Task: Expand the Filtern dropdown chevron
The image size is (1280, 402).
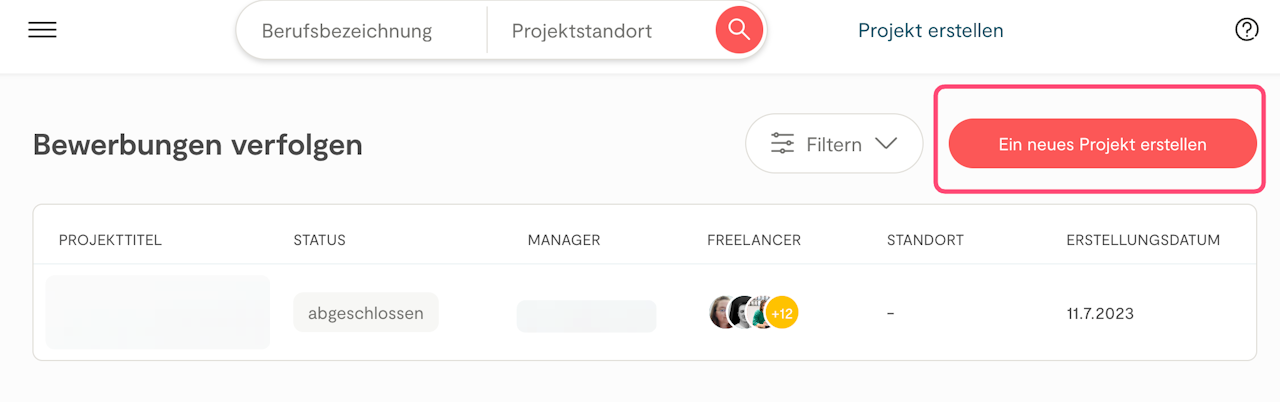Action: click(x=886, y=144)
